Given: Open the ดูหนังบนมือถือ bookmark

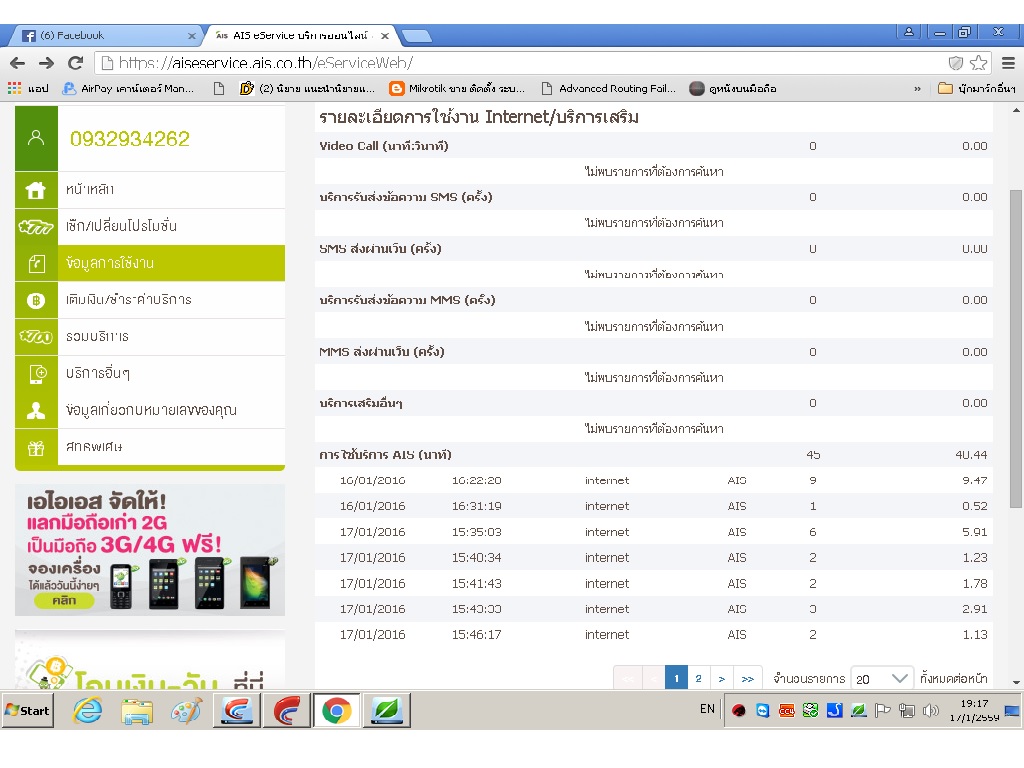Looking at the screenshot, I should click(733, 88).
